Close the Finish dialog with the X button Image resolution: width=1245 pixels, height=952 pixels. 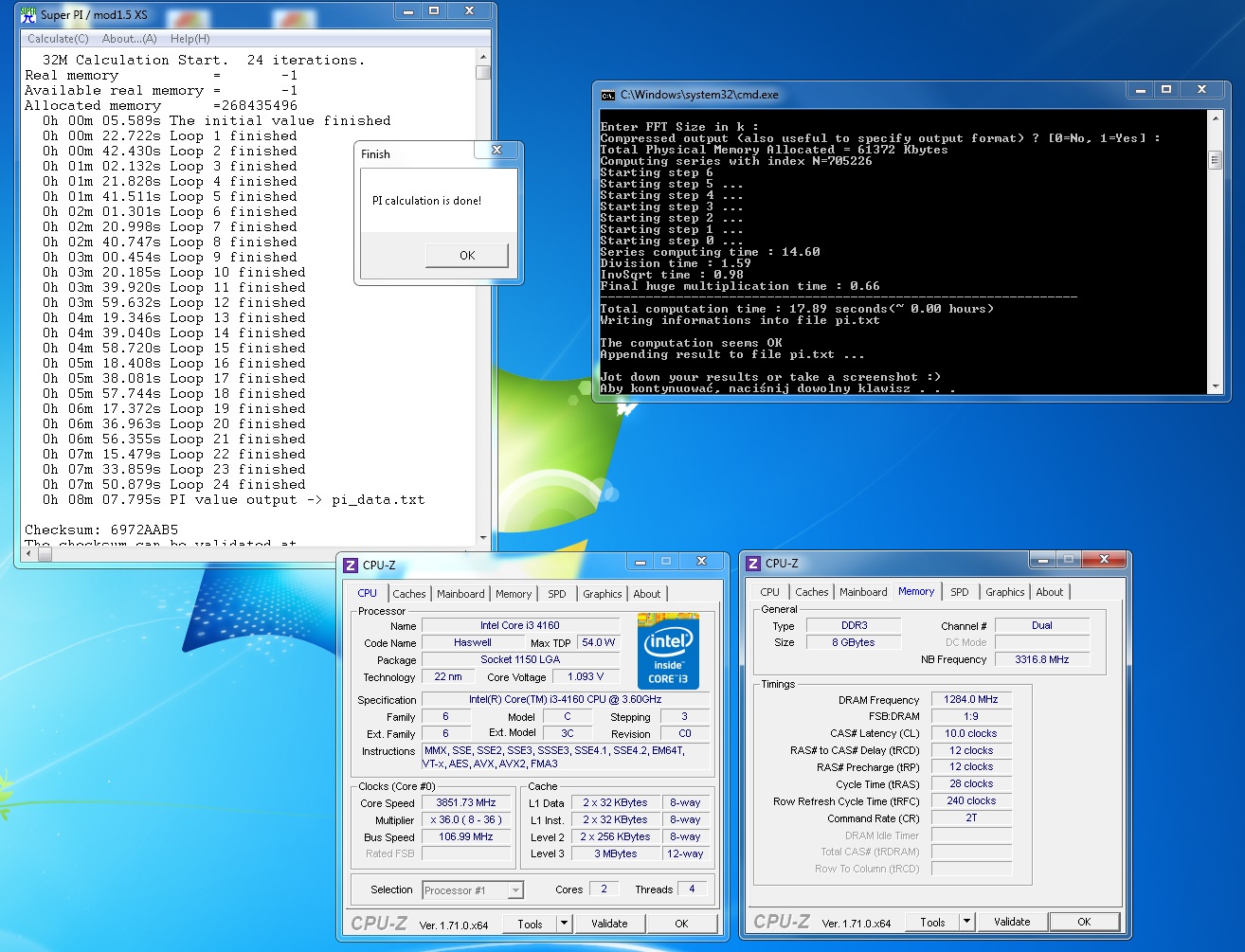tap(496, 150)
